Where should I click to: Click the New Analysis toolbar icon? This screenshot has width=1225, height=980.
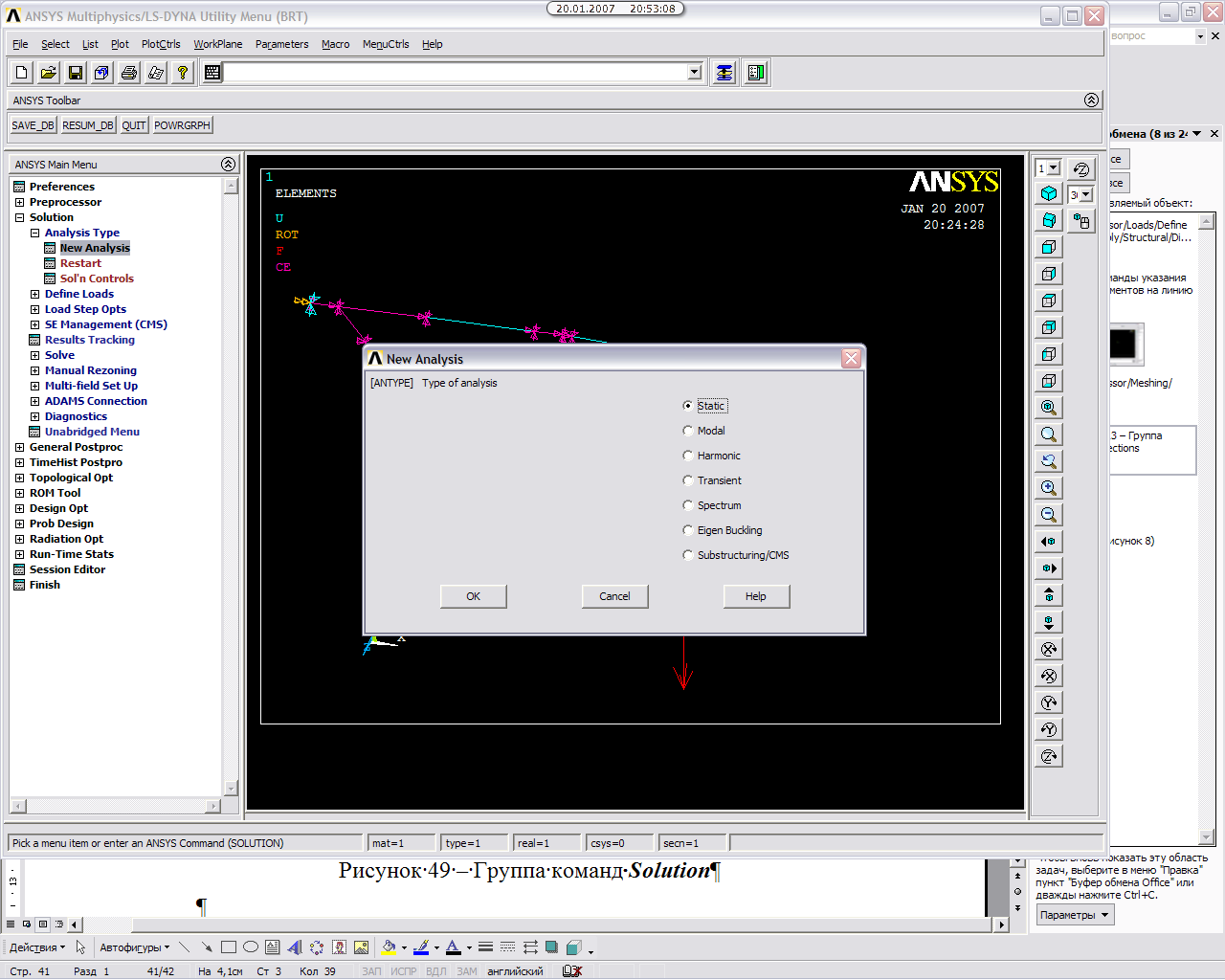pos(22,73)
